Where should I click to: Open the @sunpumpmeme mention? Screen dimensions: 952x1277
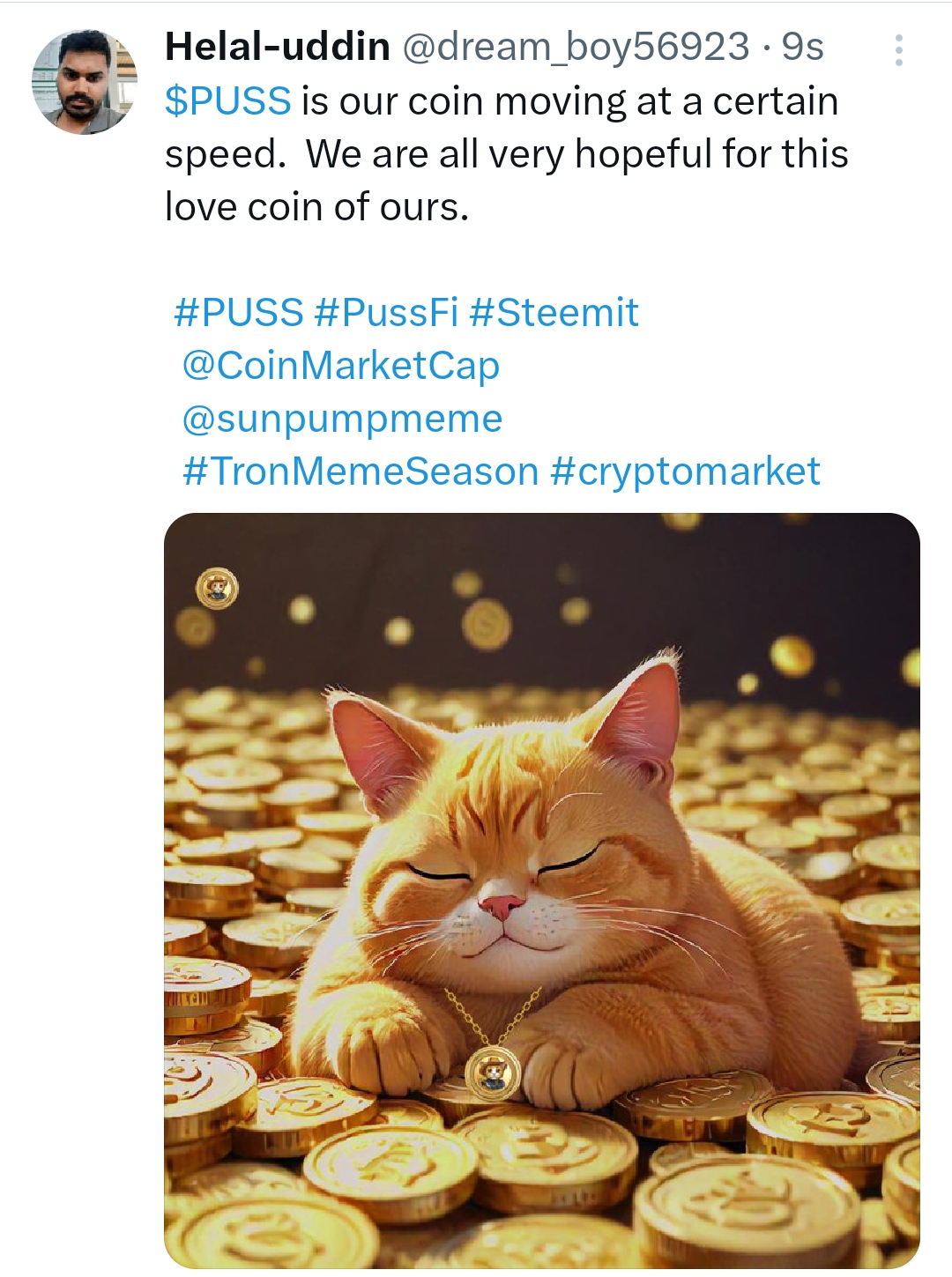tap(342, 419)
